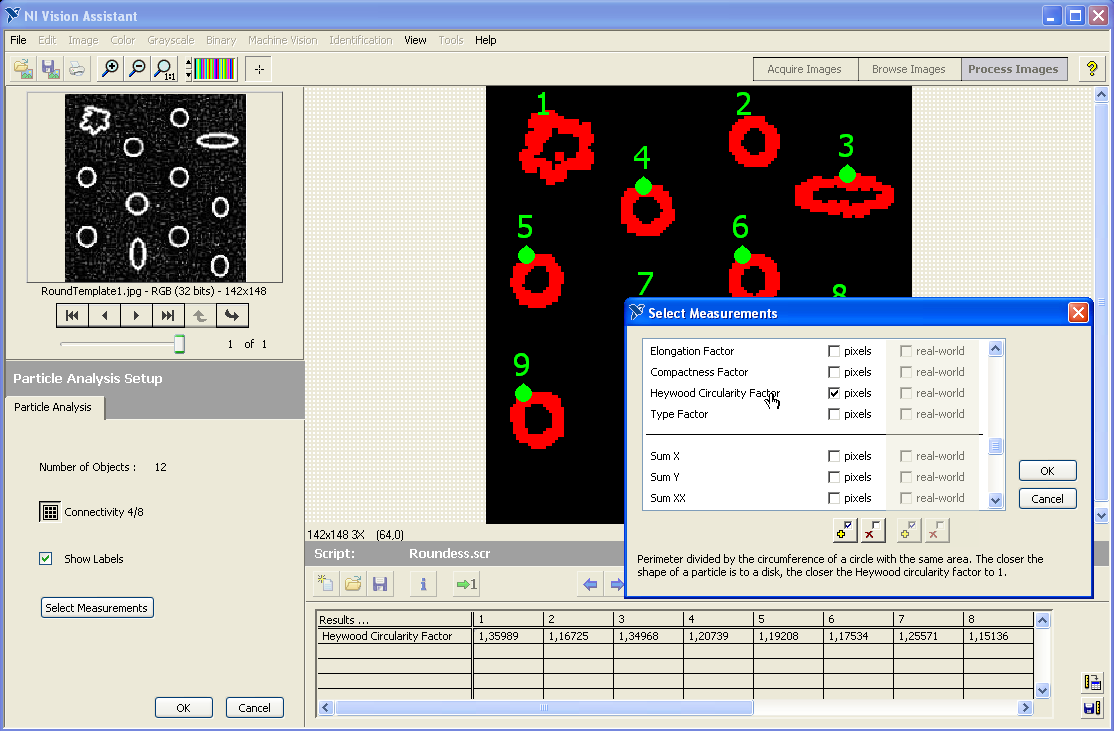
Task: Click the script info icon
Action: coord(423,584)
